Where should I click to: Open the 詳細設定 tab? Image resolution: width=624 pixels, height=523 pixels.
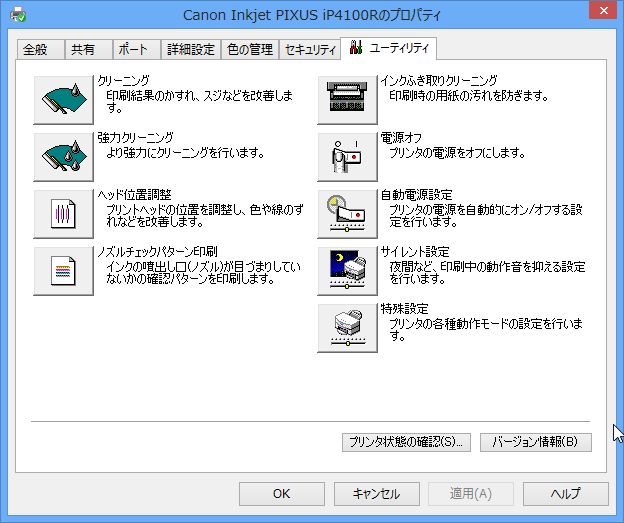click(191, 50)
